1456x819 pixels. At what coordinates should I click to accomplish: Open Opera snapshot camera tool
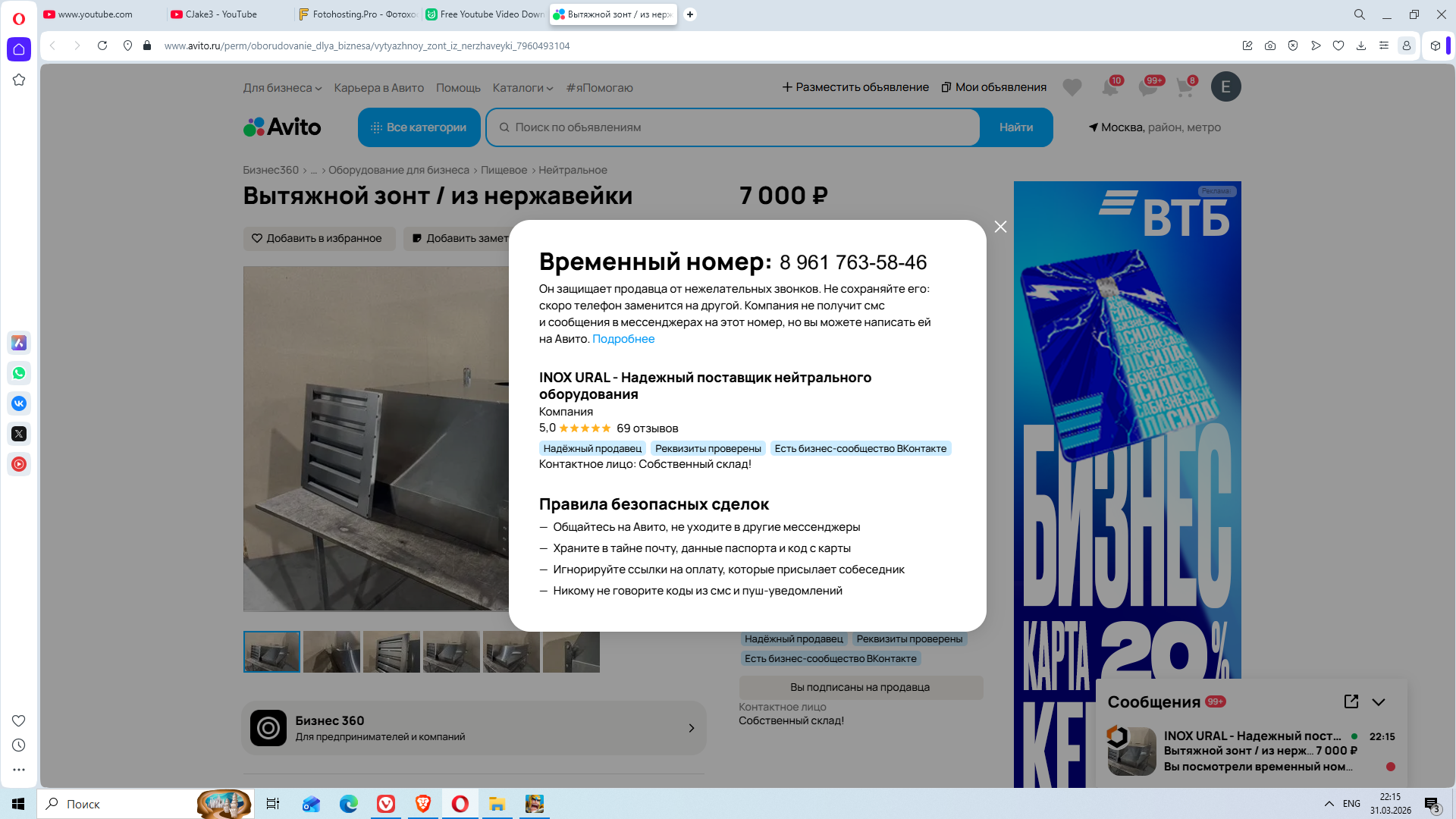point(1270,45)
